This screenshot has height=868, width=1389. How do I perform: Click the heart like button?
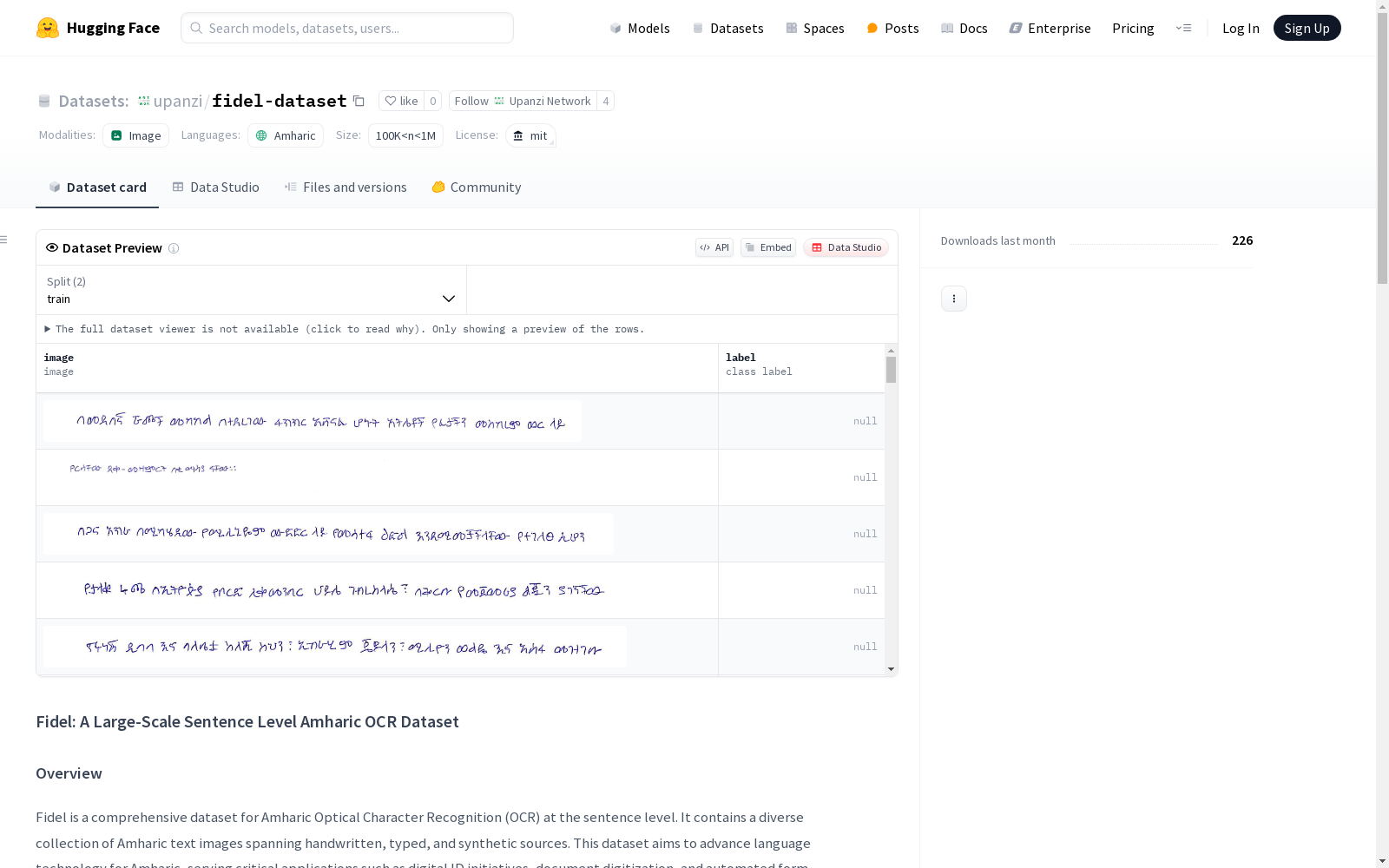(x=401, y=101)
